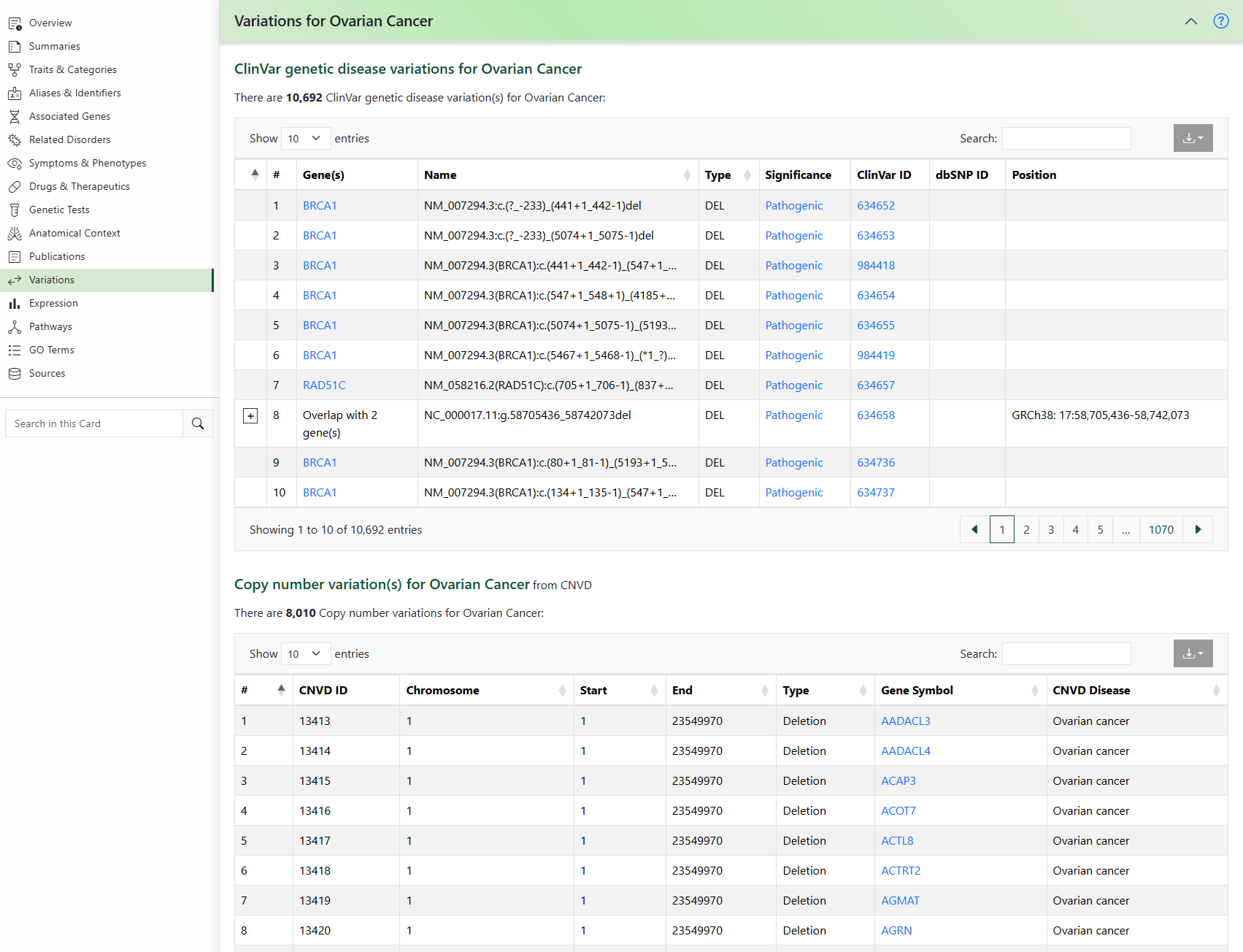Go to page 1070 of ClinVar table
The height and width of the screenshot is (952, 1243).
[1161, 529]
